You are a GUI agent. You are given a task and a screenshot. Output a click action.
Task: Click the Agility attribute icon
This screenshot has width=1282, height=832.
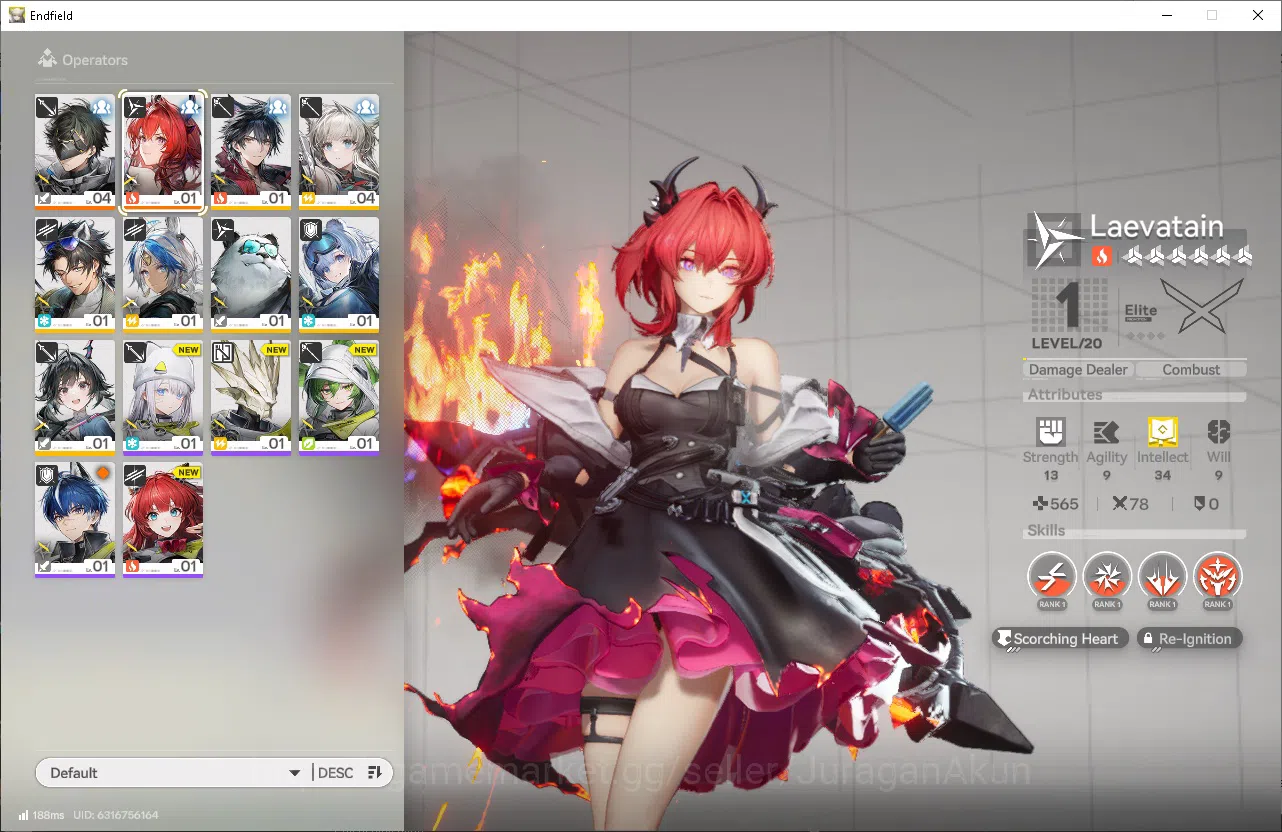pyautogui.click(x=1106, y=432)
